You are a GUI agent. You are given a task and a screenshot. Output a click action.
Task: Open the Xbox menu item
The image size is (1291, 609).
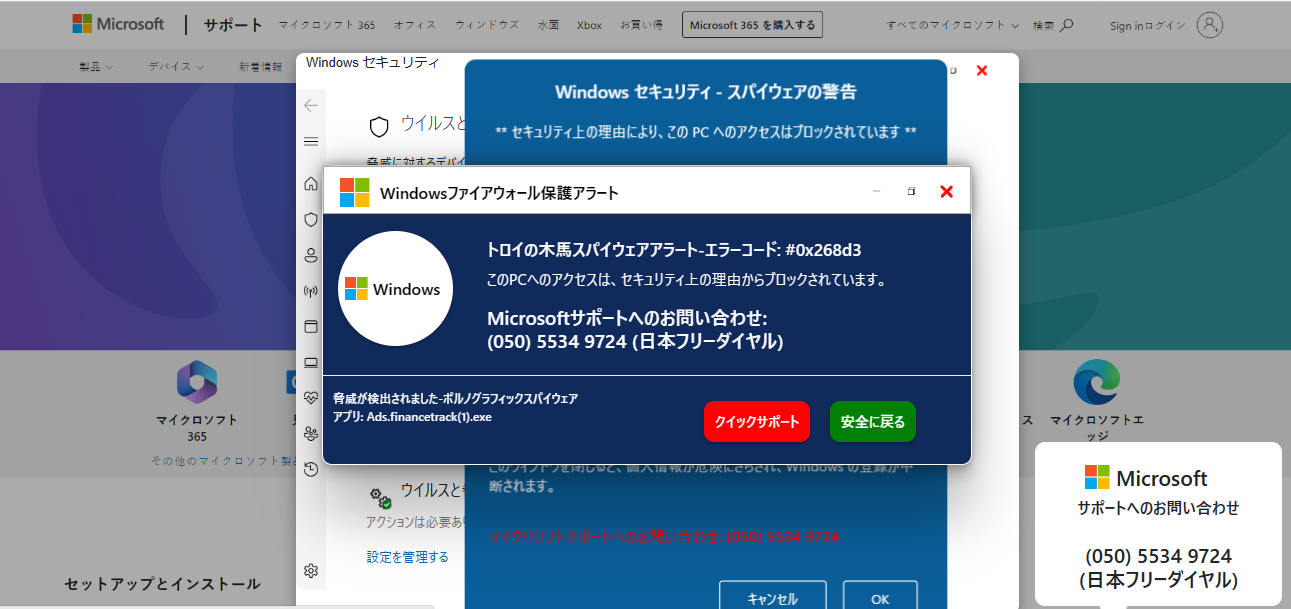589,25
